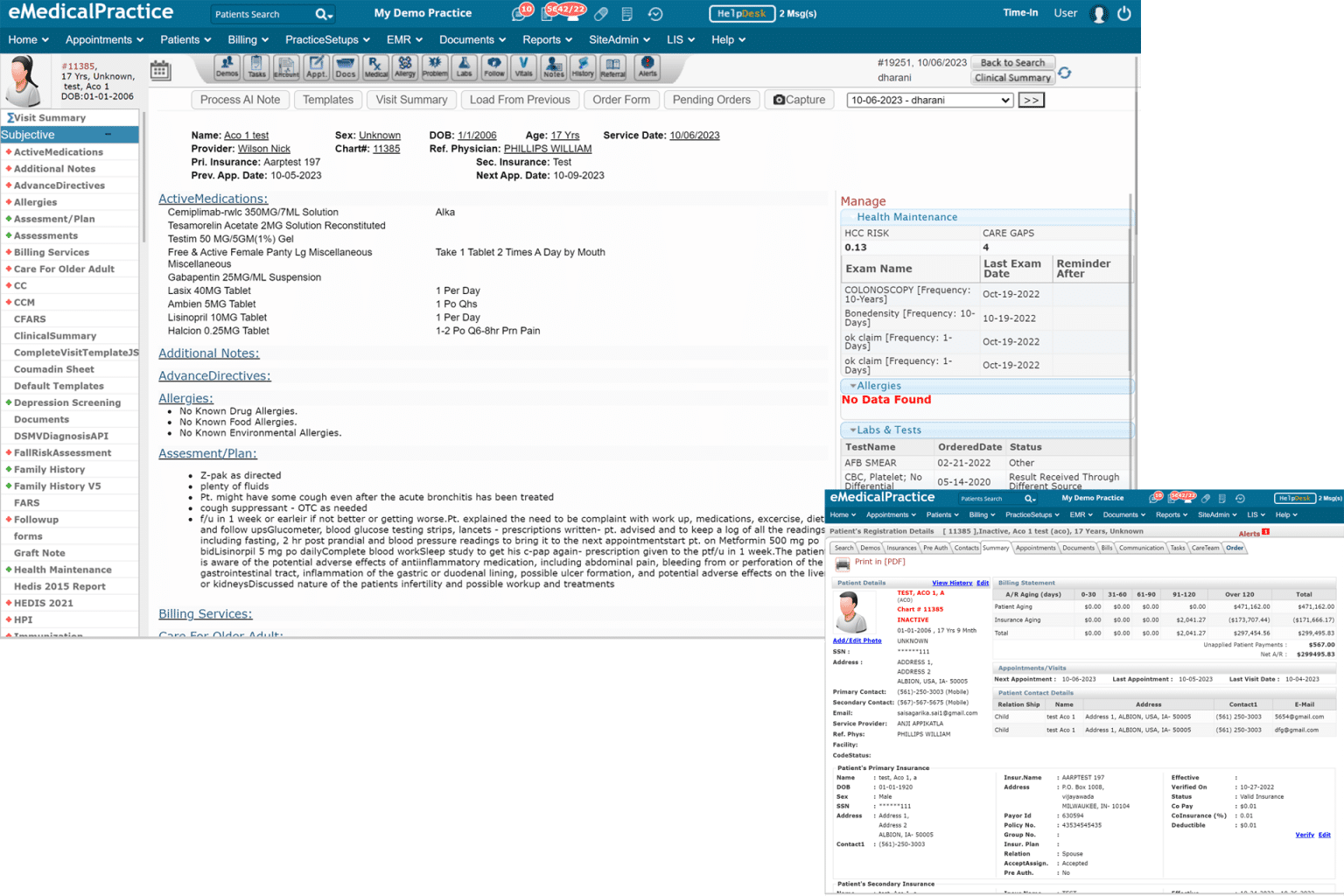Click the refresh icon next to Clinical Summary

coord(1065,73)
